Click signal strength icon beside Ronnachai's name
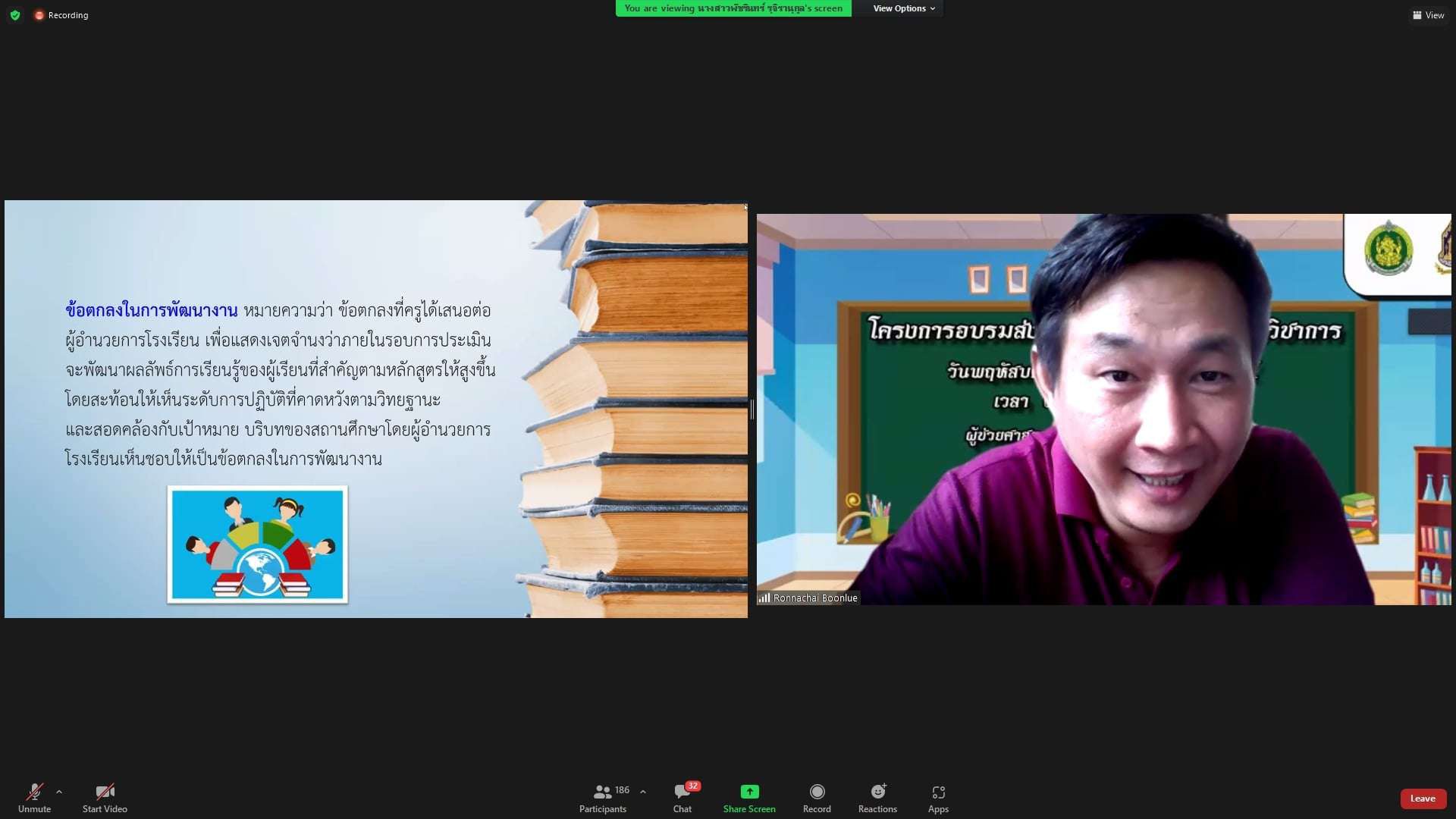The width and height of the screenshot is (1456, 819). tap(764, 598)
